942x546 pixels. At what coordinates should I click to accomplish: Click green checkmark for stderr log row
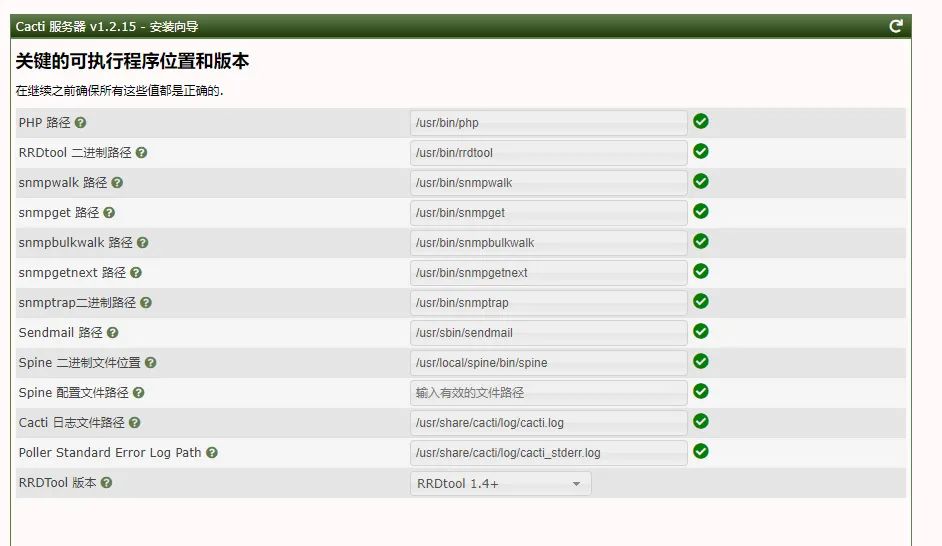point(700,452)
